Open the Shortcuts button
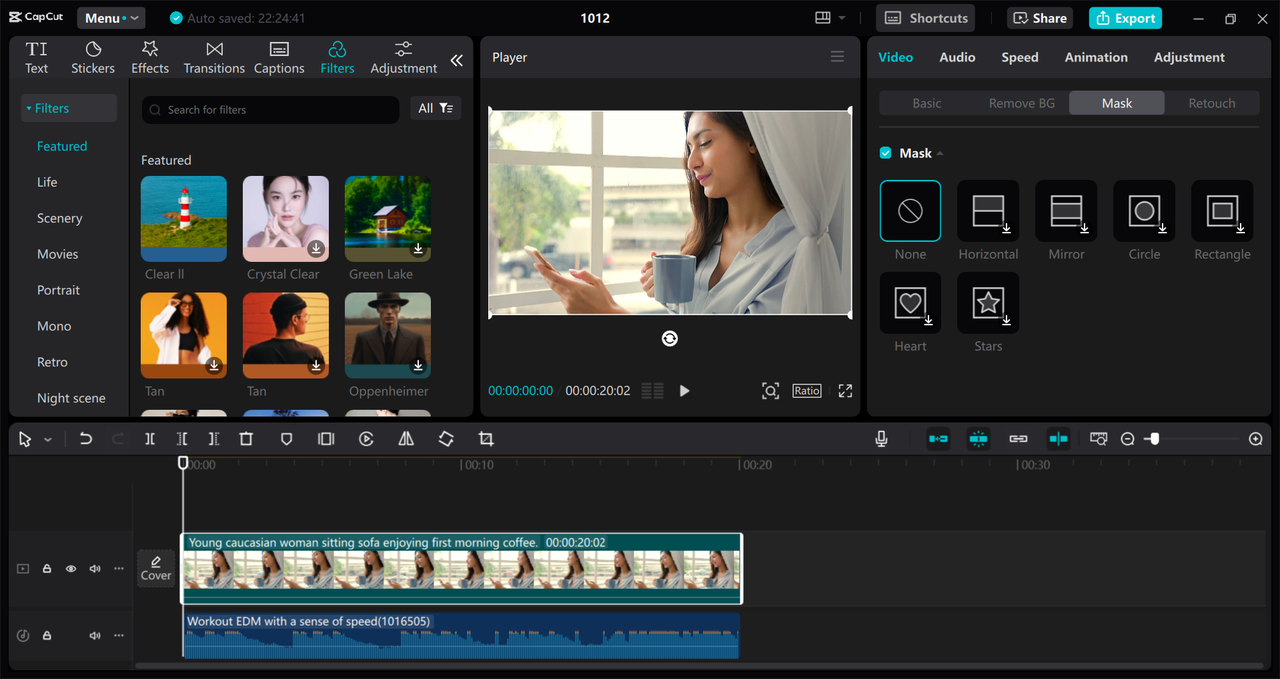This screenshot has height=679, width=1280. coord(926,18)
